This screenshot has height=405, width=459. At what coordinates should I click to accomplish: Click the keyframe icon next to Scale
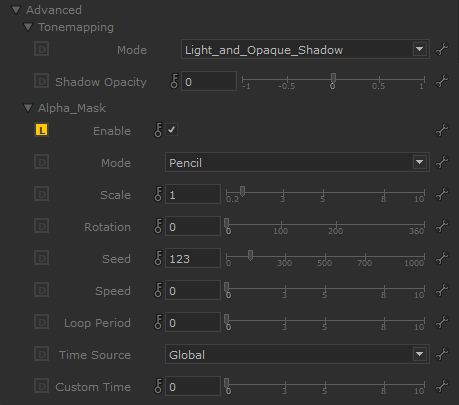pyautogui.click(x=158, y=194)
